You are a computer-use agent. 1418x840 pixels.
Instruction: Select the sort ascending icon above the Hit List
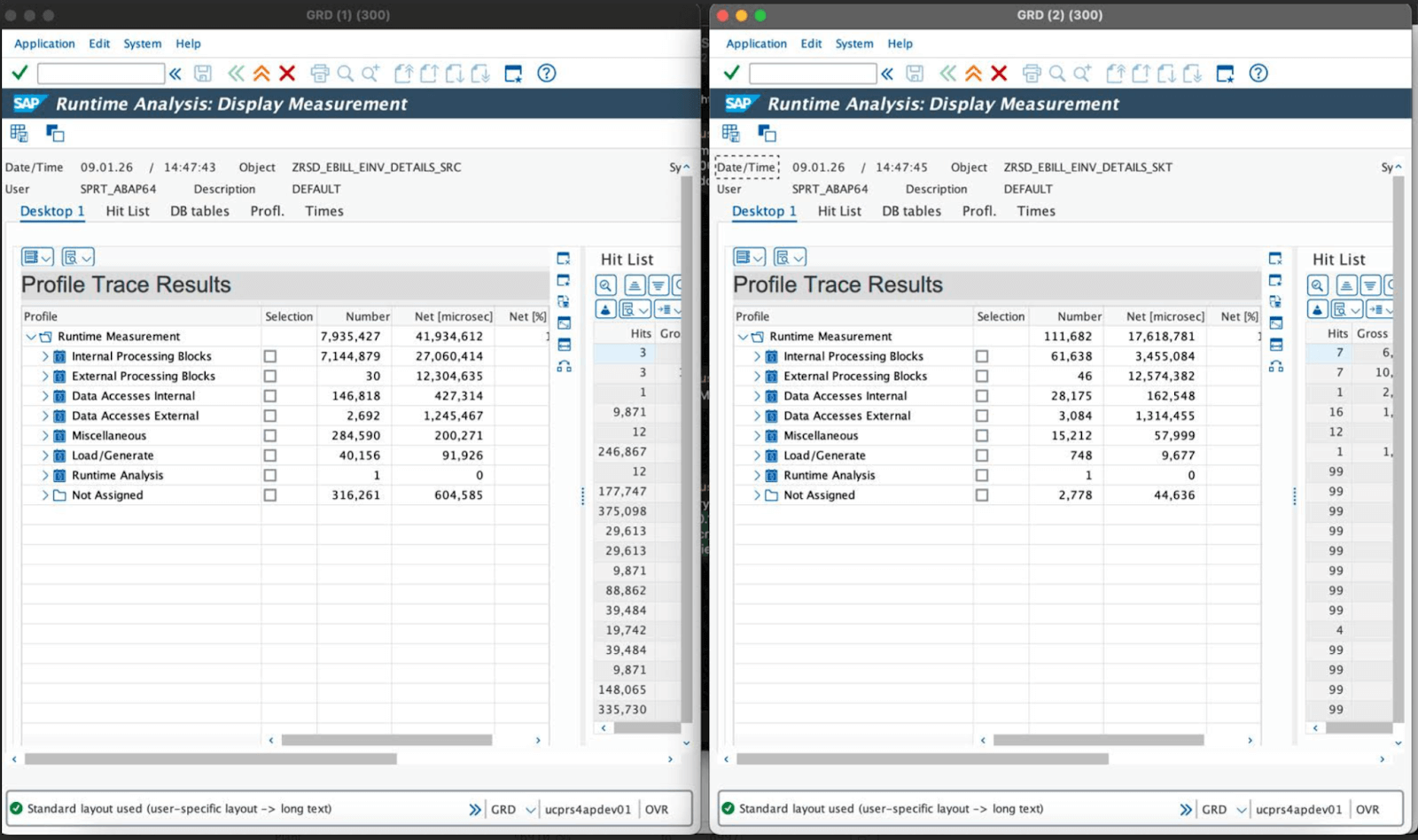[633, 285]
